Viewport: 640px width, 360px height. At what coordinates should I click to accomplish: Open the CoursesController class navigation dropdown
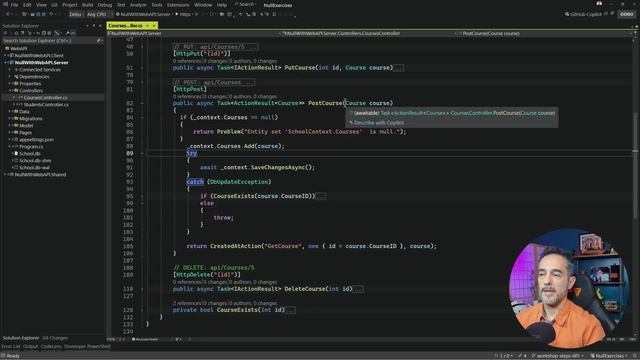click(367, 33)
